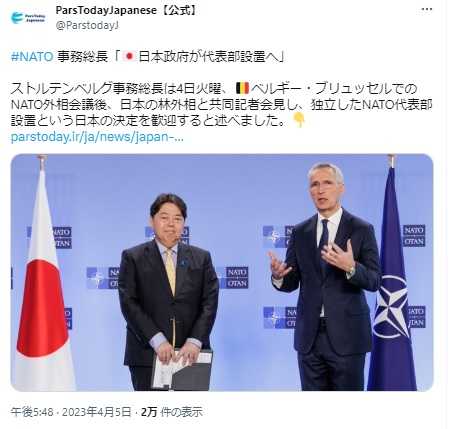Open the three-dot more options menu
Screen dimensions: 450x429
pos(427,10)
